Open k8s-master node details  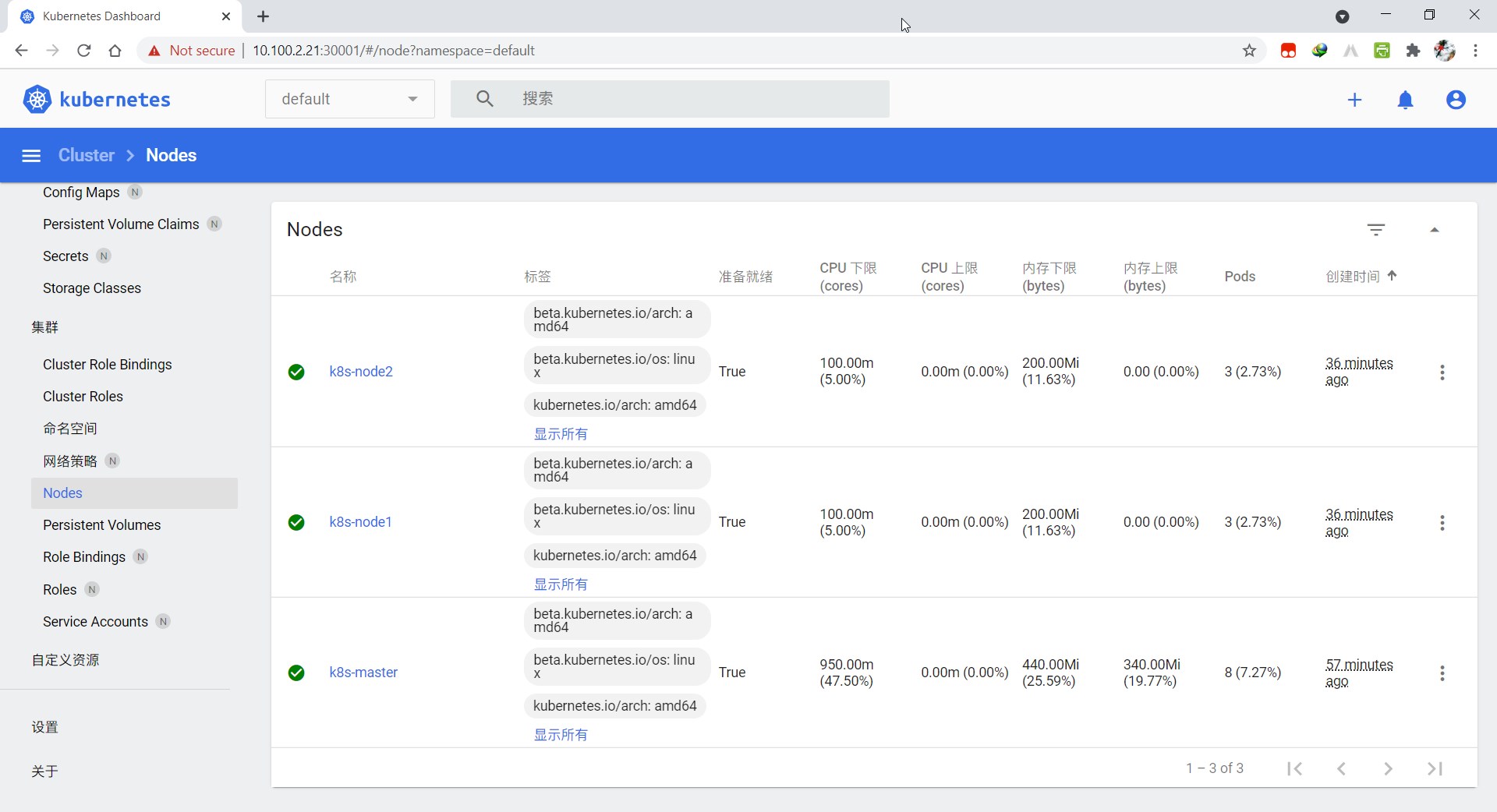(x=363, y=673)
